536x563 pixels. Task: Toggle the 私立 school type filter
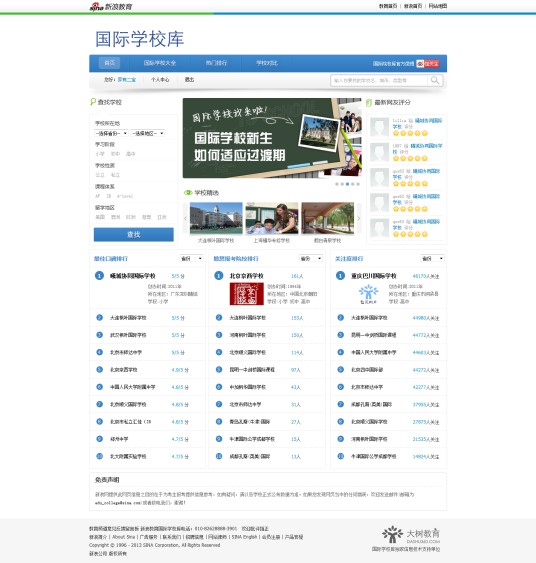(115, 175)
